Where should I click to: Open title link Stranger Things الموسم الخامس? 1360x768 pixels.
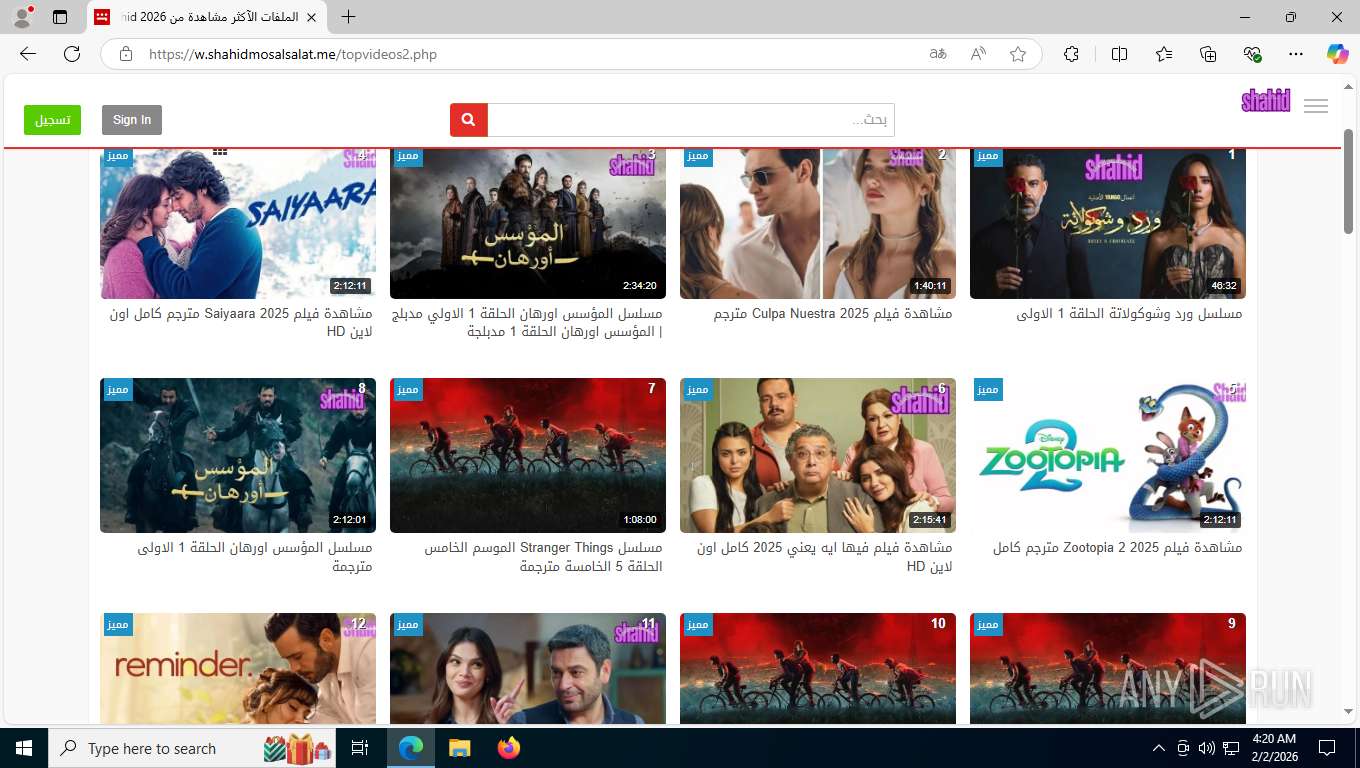click(x=543, y=557)
